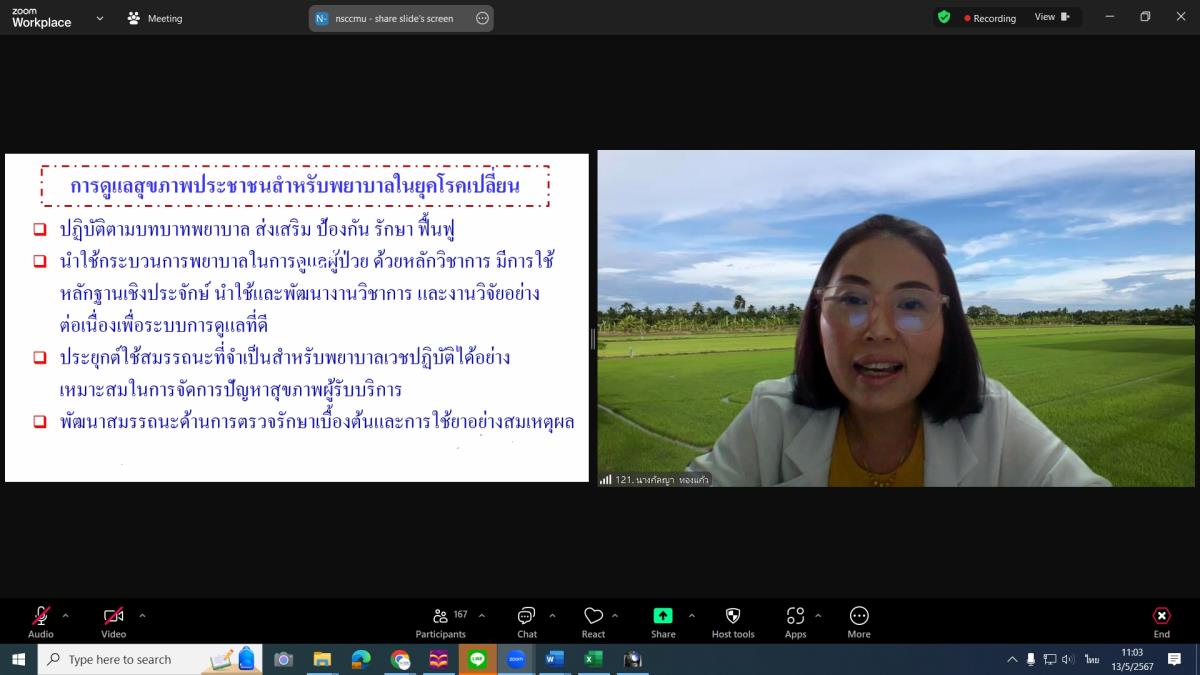Switch to the Meeting tab
Viewport: 1200px width, 675px height.
point(155,18)
